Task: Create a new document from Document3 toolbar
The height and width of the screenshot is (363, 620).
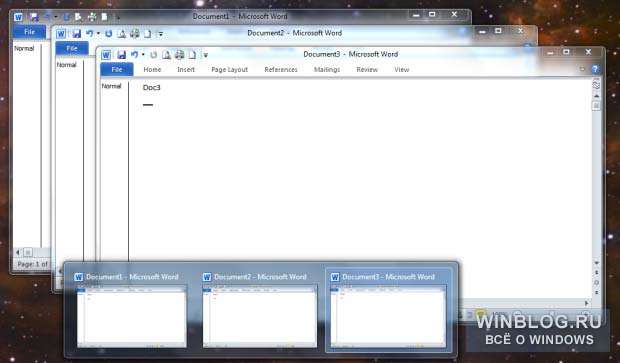Action: tap(192, 55)
